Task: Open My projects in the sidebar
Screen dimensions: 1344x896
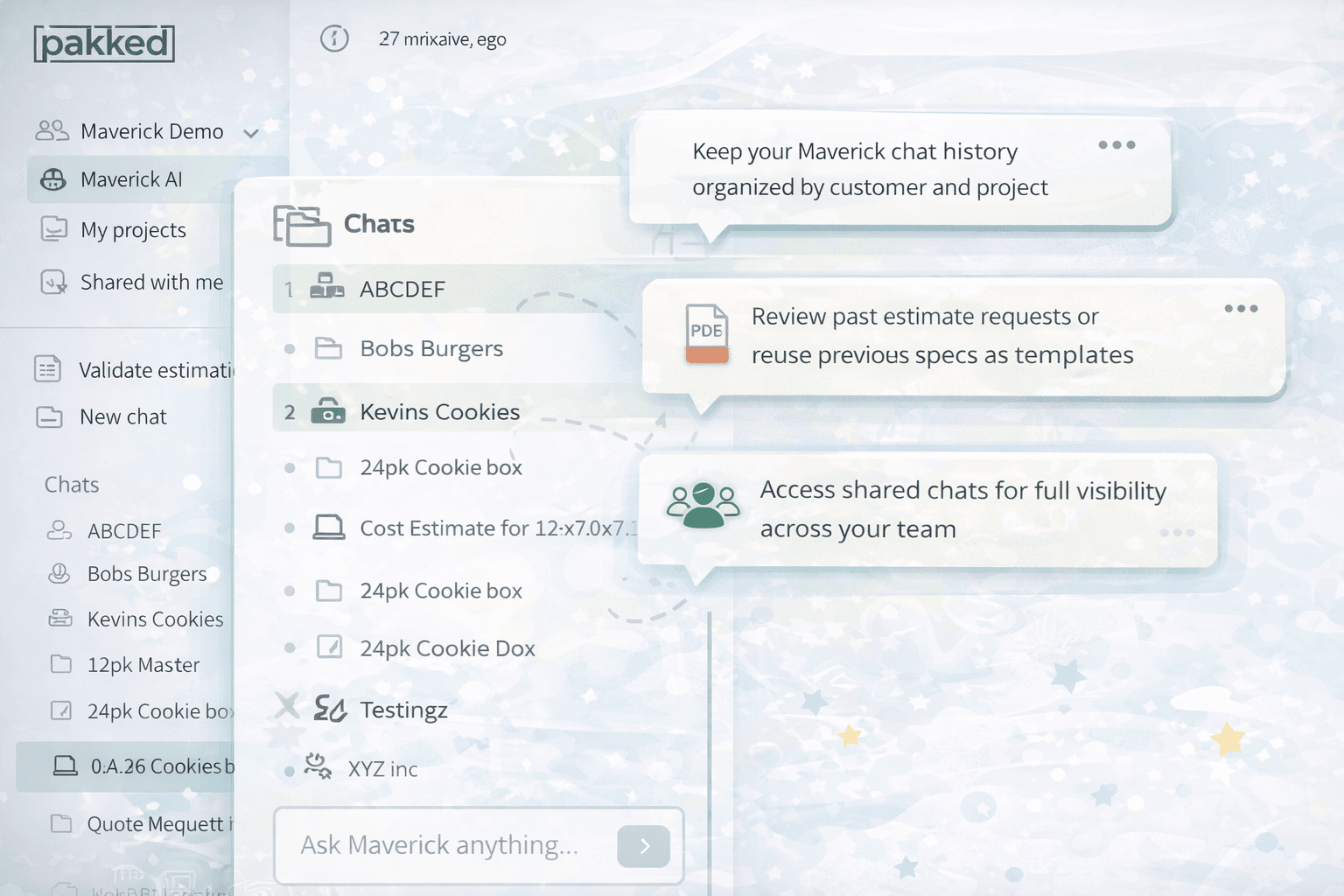Action: point(133,230)
